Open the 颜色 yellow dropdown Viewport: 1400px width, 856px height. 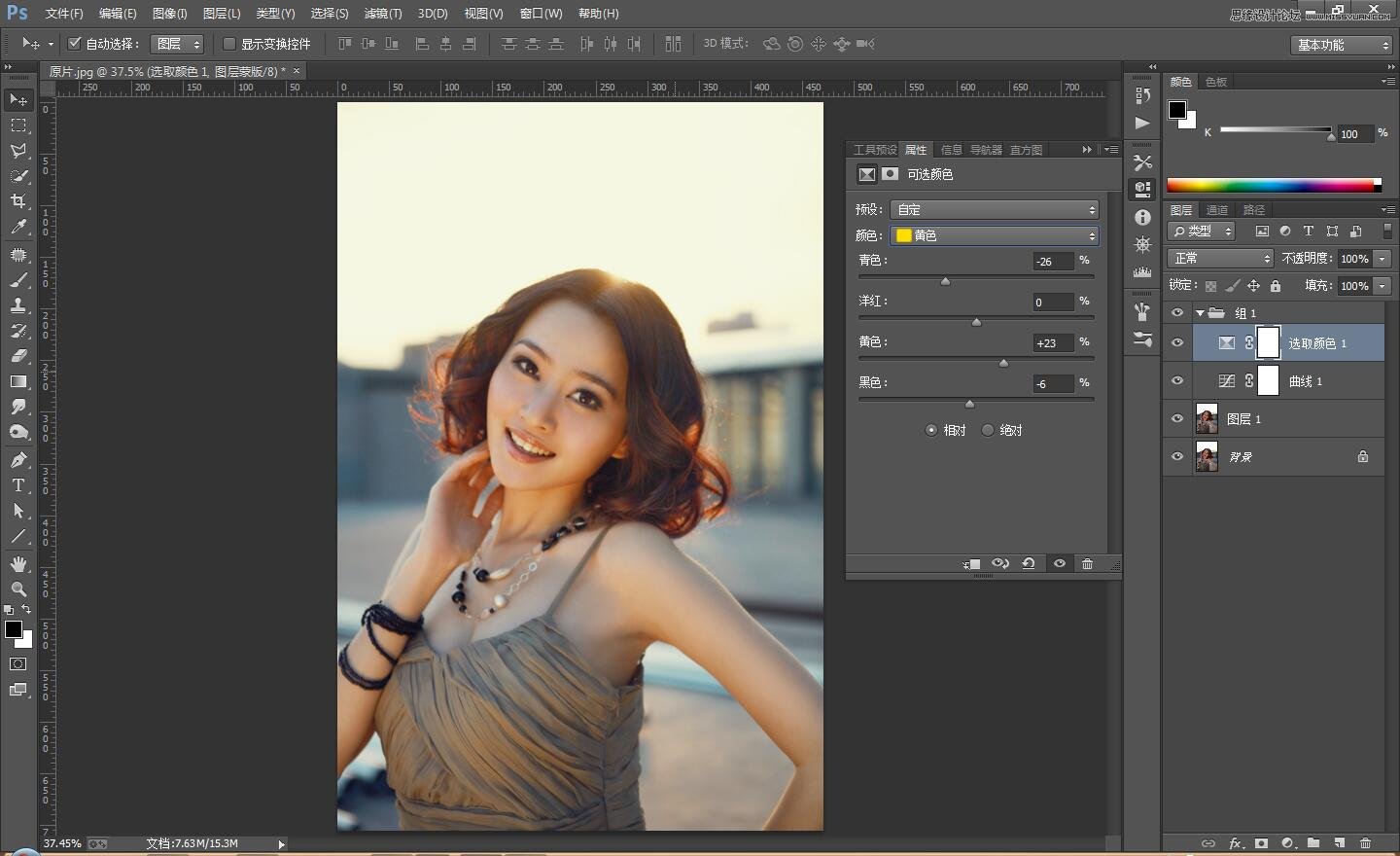996,235
